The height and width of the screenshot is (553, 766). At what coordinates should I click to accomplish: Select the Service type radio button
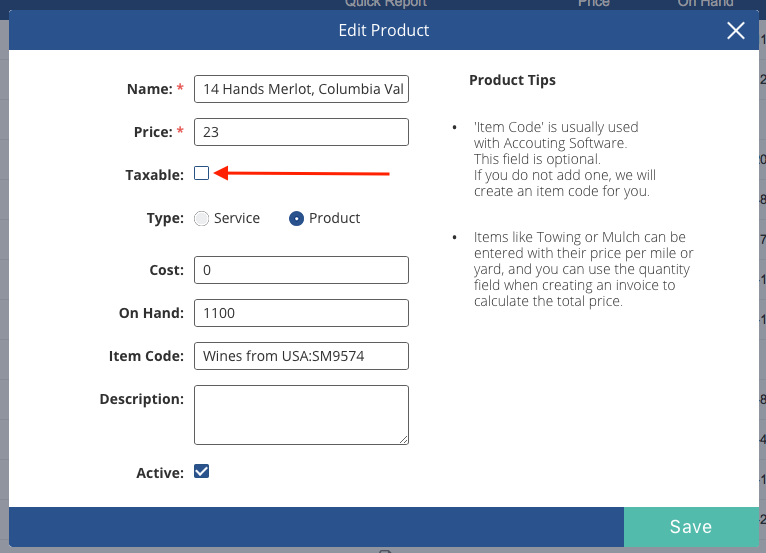(x=201, y=218)
